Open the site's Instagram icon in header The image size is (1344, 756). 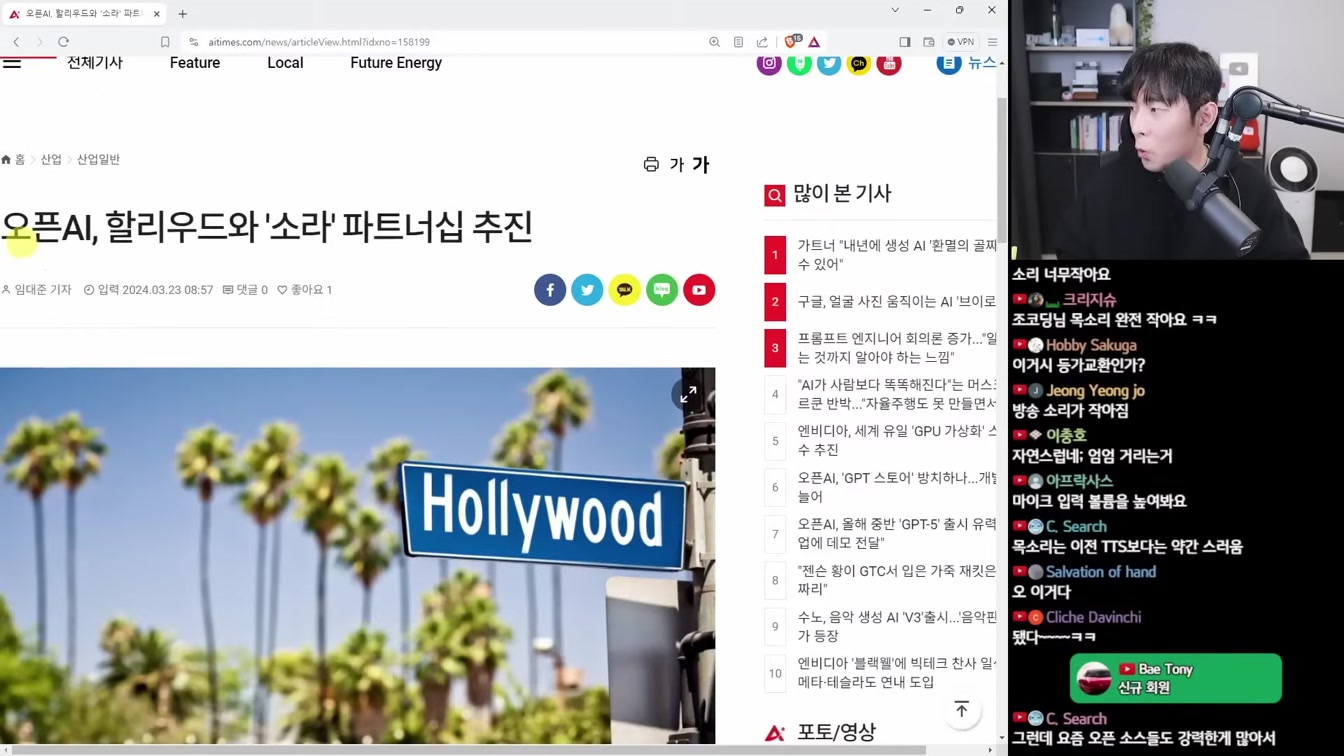point(769,63)
